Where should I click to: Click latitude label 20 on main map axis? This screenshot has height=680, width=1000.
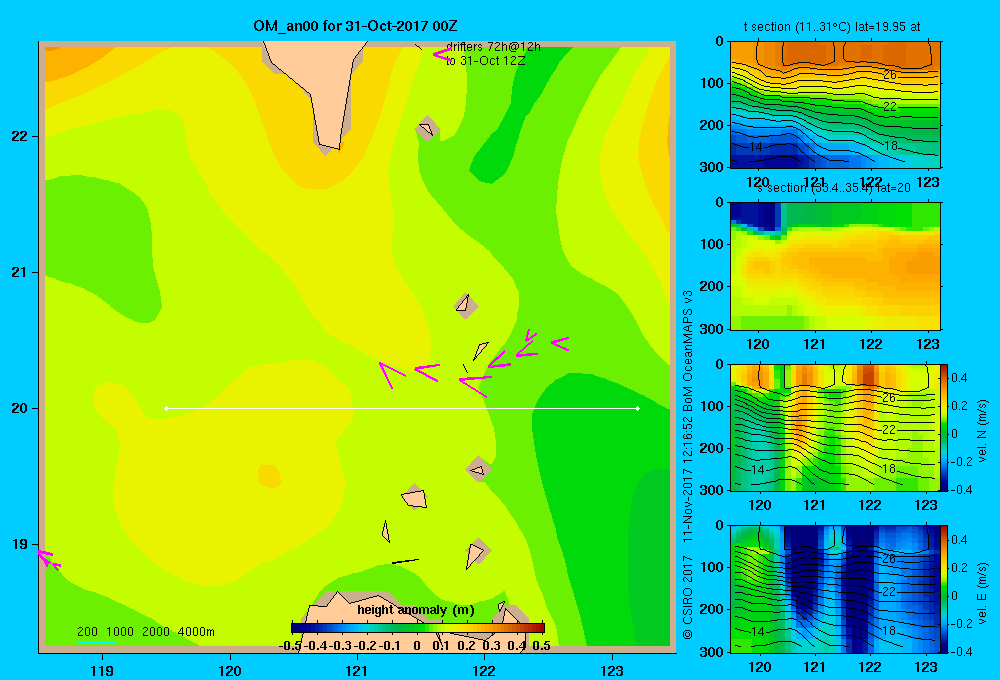20,408
